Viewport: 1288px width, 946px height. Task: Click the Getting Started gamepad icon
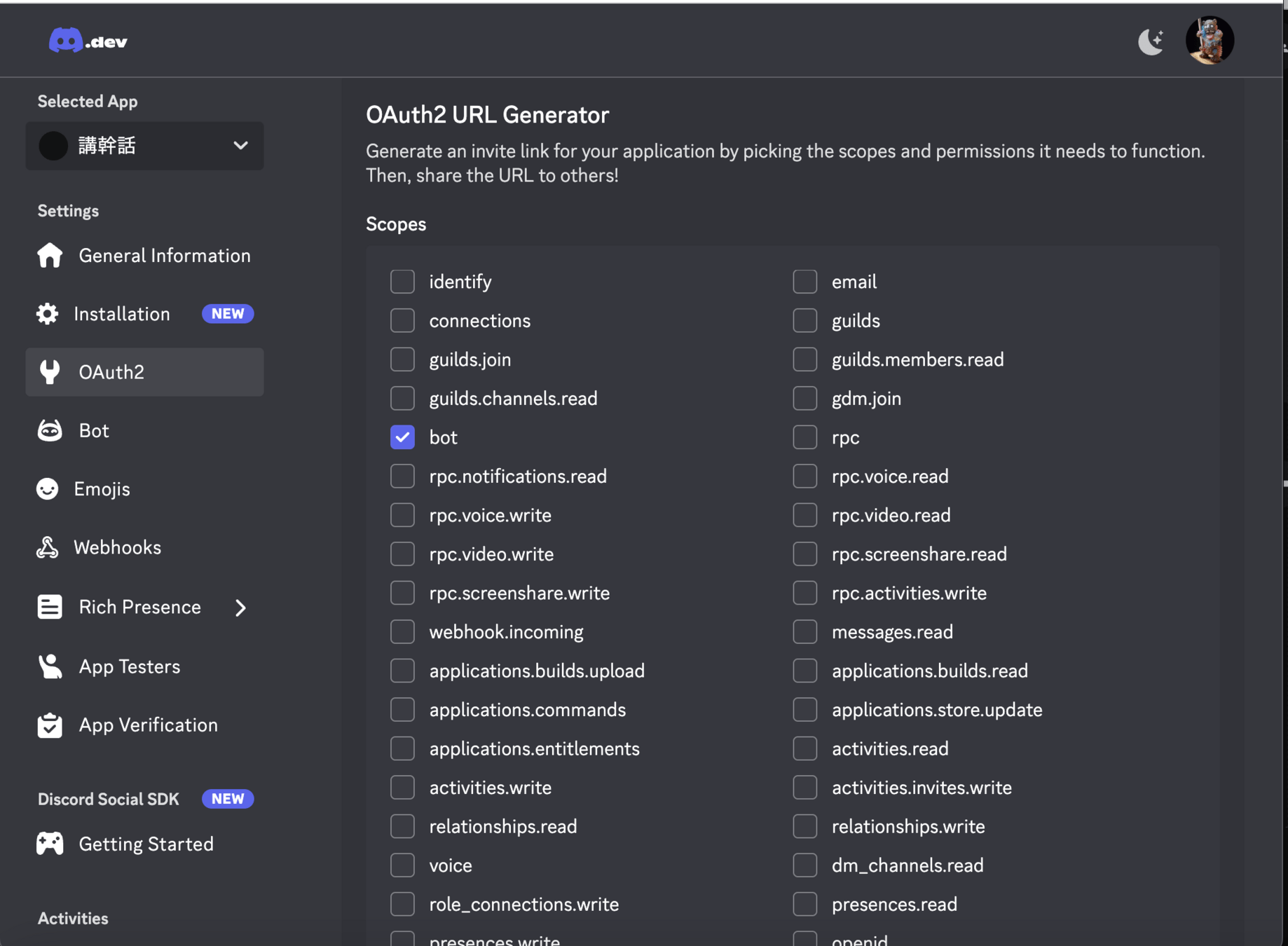(50, 844)
